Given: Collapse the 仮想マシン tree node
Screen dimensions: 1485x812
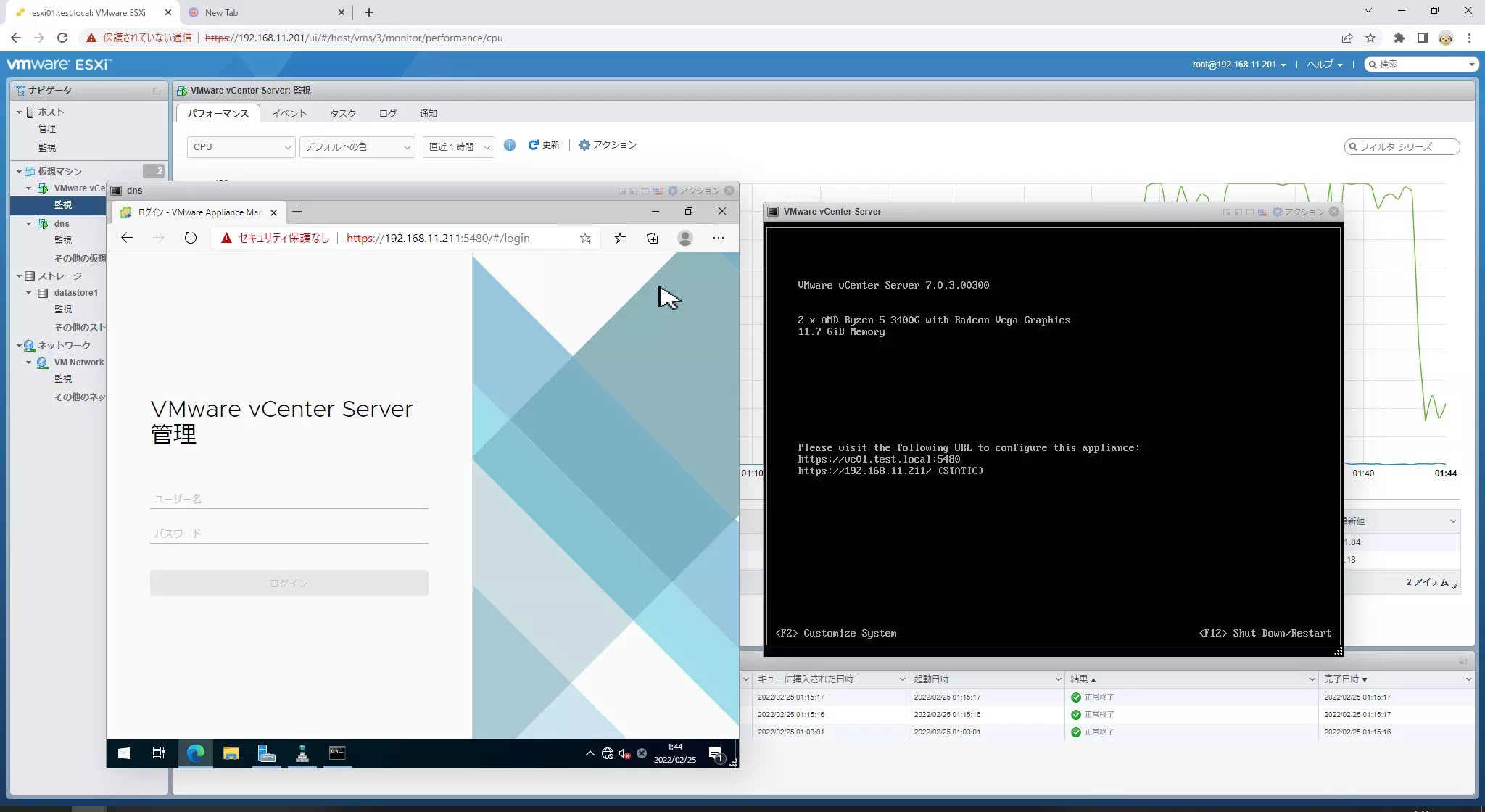Looking at the screenshot, I should [x=20, y=172].
